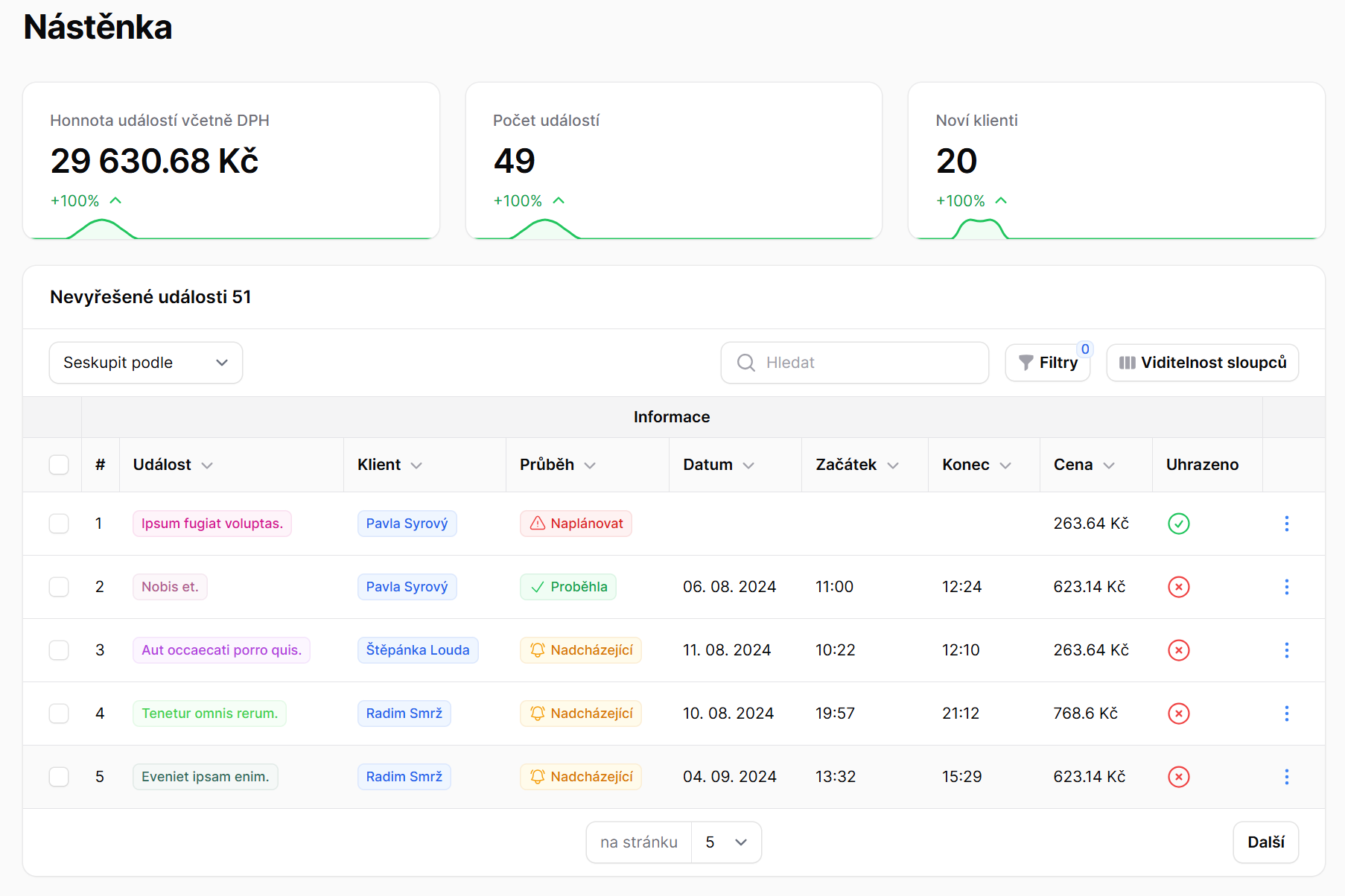Viewport: 1345px width, 896px height.
Task: Sort by Událost column chevron
Action: coord(207,466)
